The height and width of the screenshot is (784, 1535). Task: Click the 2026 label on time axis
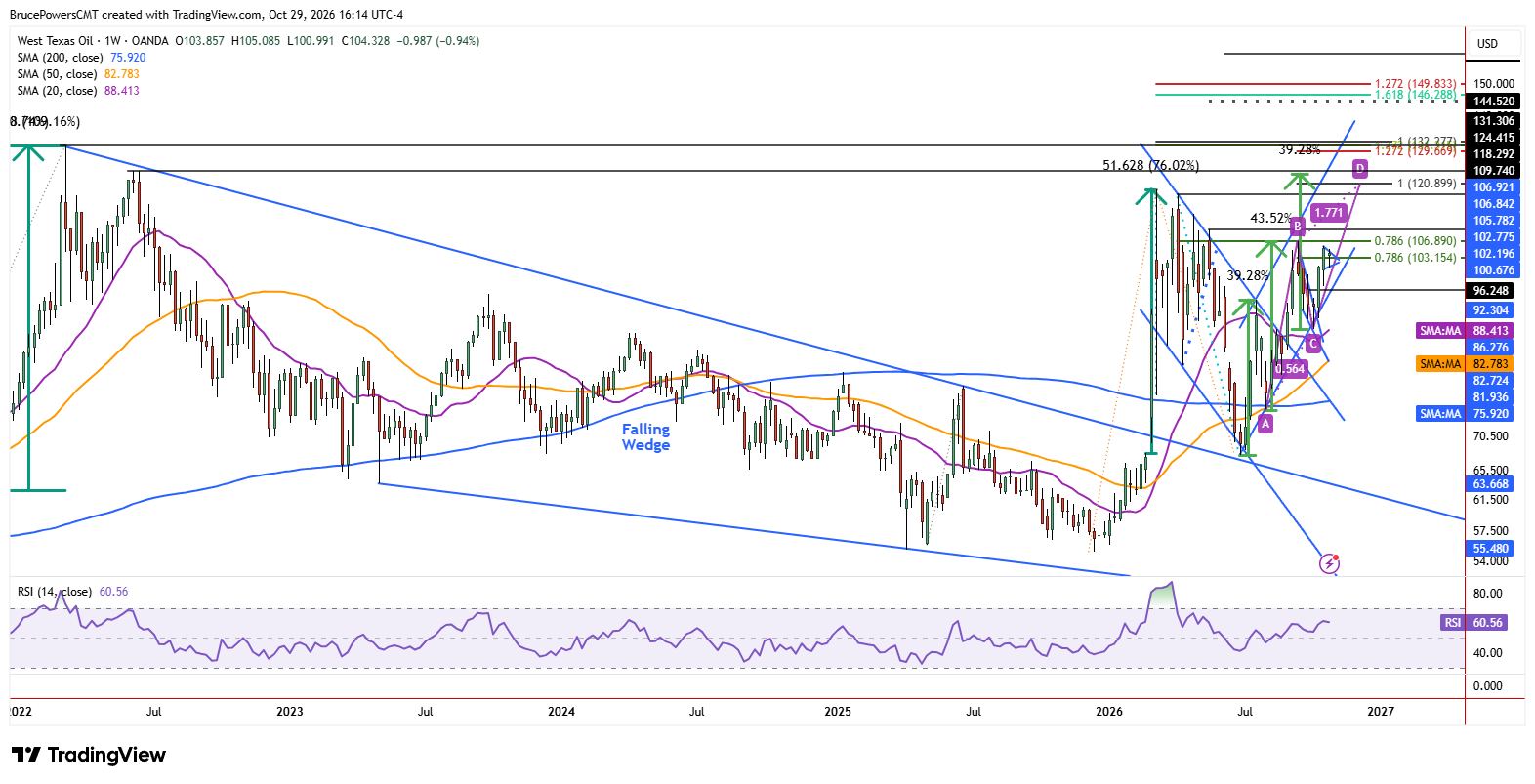coord(1109,712)
